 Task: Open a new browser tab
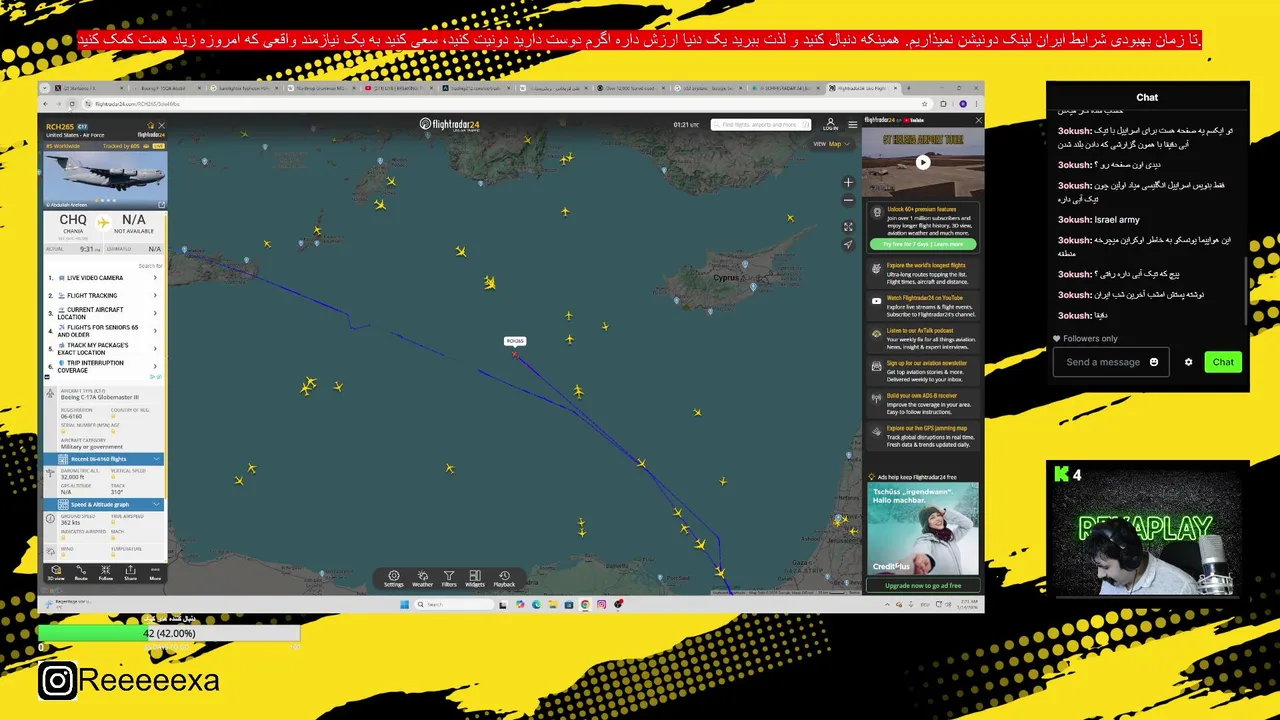[907, 88]
